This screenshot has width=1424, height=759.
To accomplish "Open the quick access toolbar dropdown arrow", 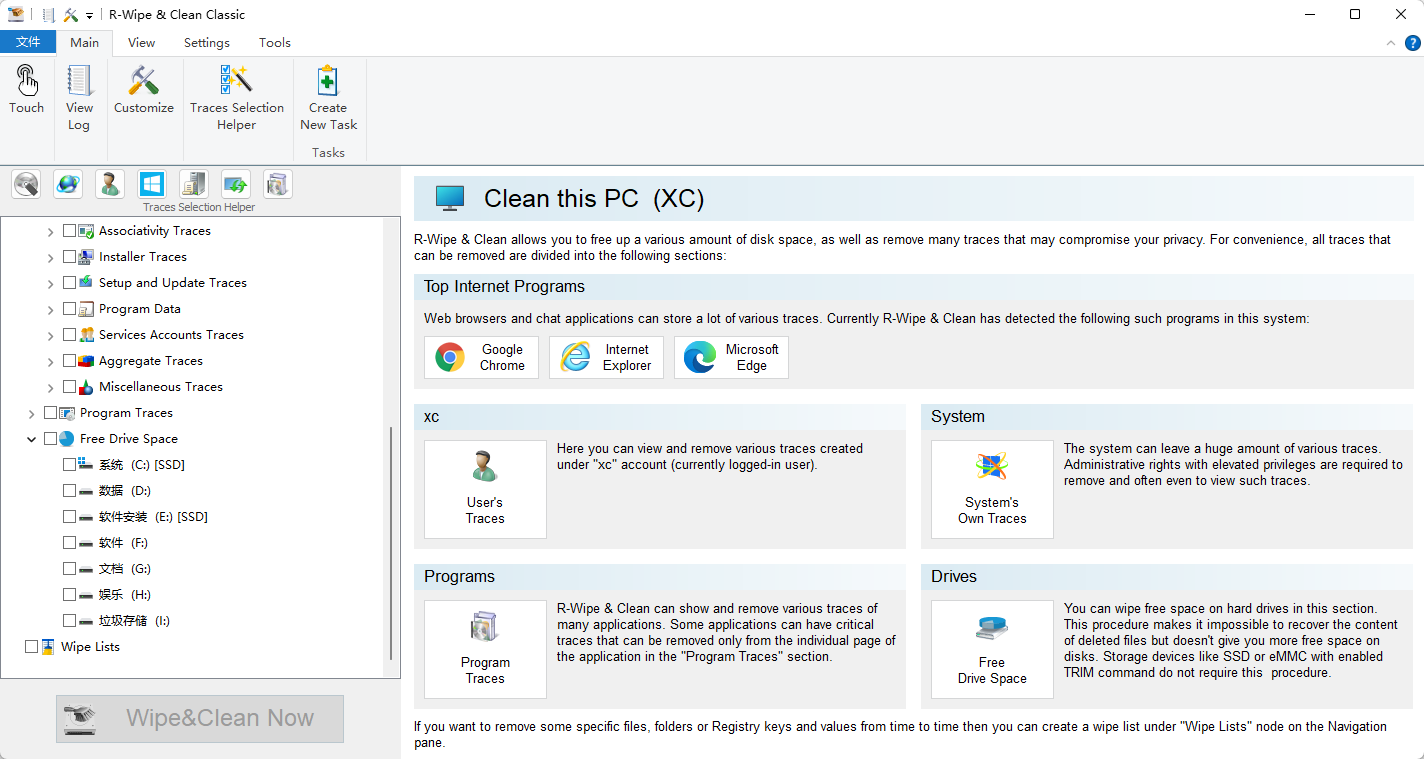I will coord(89,15).
